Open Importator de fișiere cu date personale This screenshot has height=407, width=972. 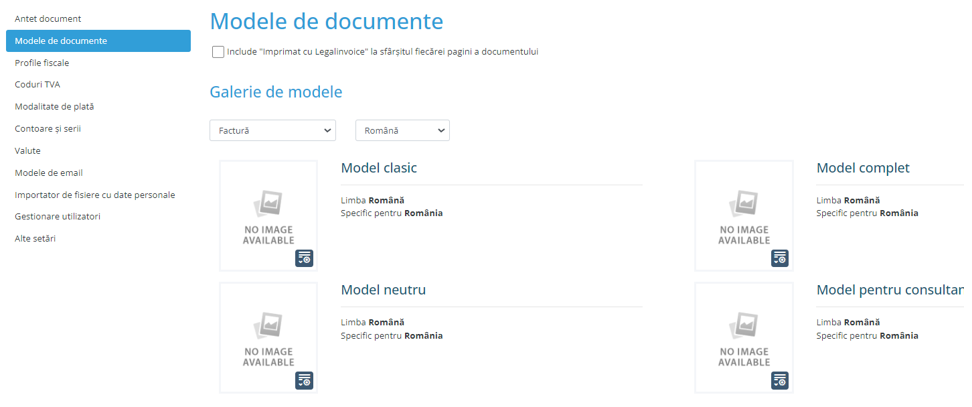(x=95, y=195)
